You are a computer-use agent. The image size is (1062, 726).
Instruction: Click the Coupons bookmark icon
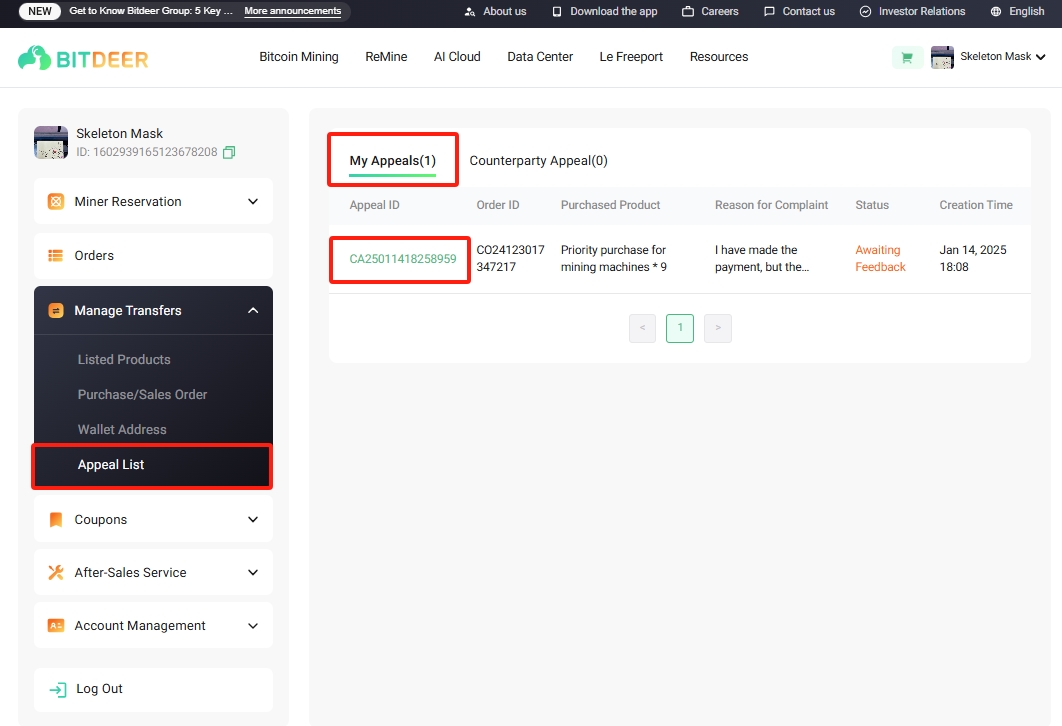(56, 519)
